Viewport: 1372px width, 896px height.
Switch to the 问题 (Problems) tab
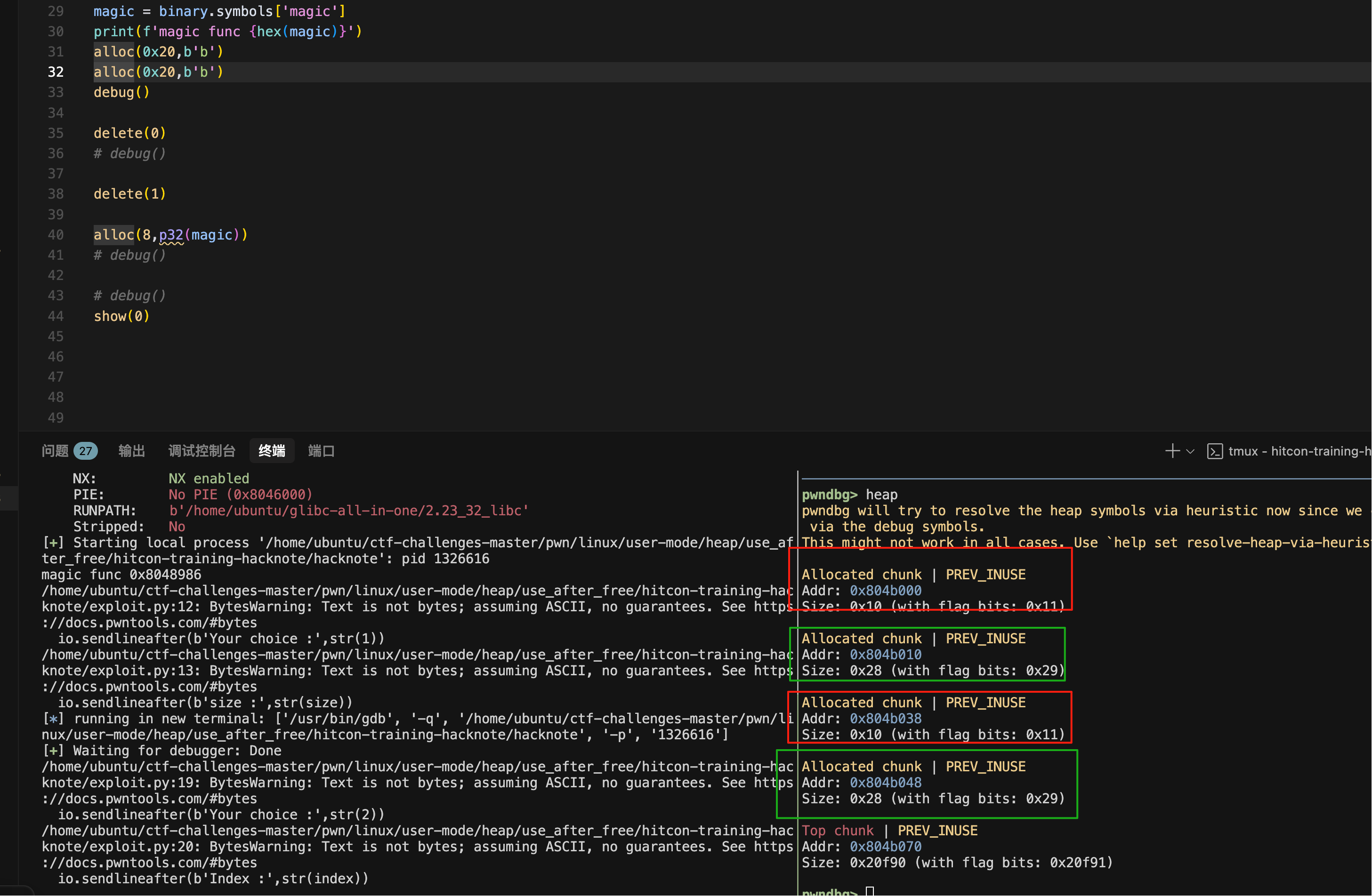55,451
